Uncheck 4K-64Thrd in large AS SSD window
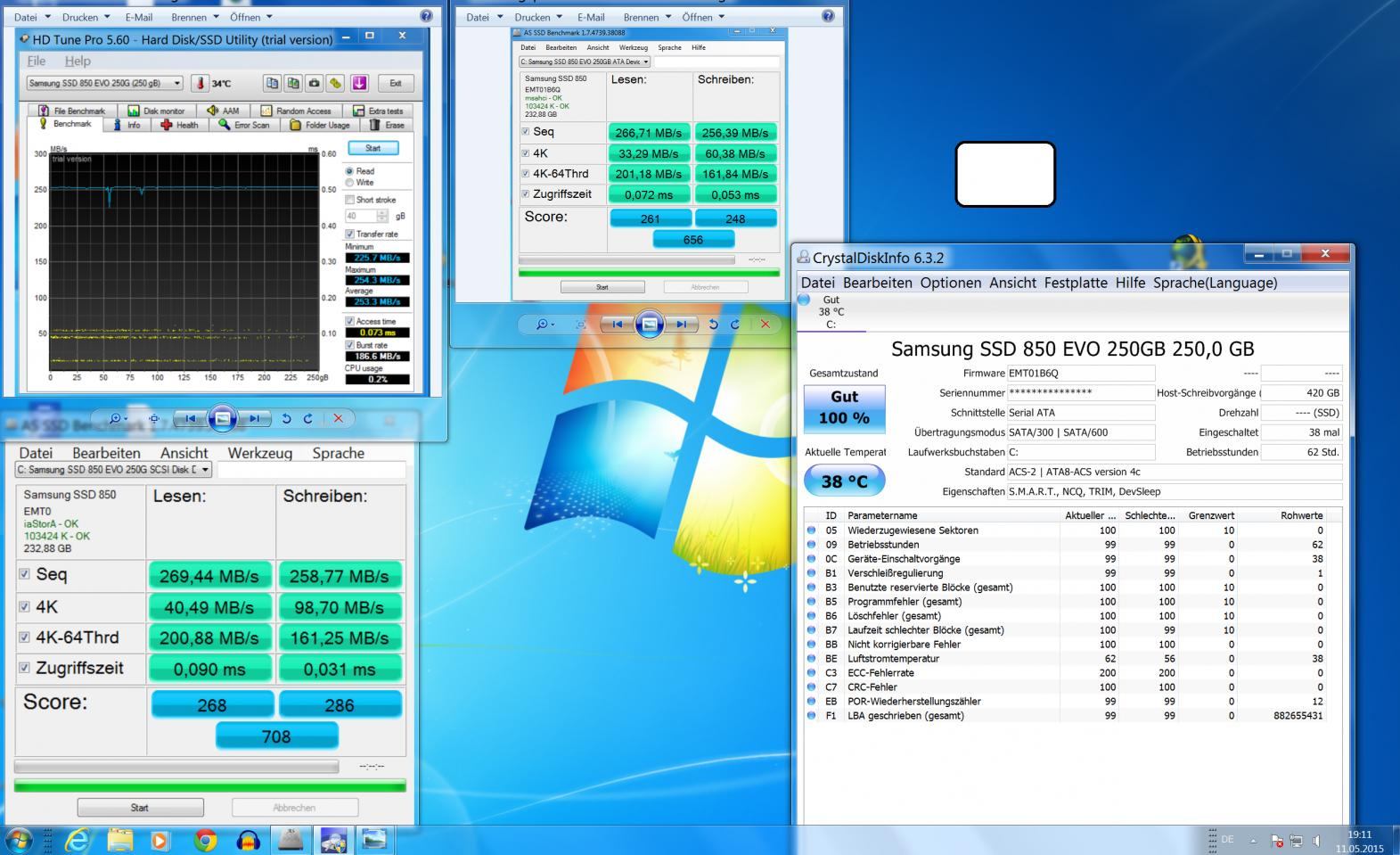 pos(25,637)
